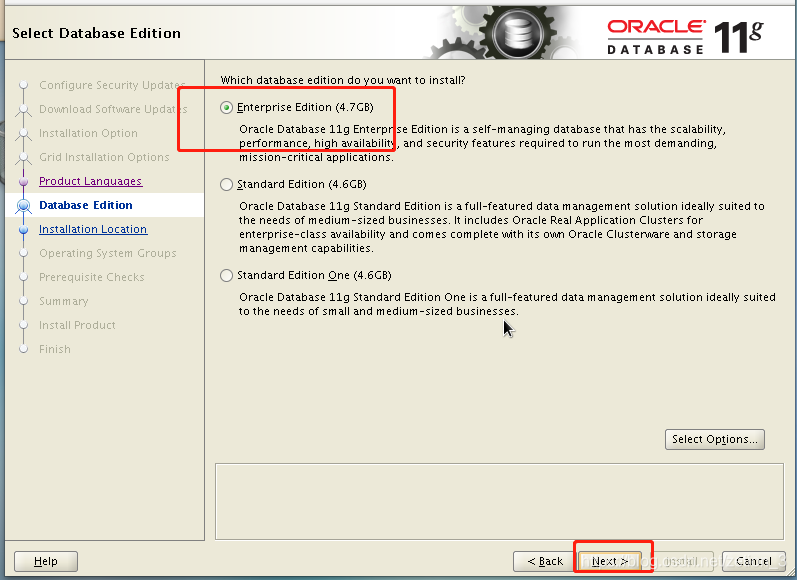Click the Summary step bullet

[23, 301]
